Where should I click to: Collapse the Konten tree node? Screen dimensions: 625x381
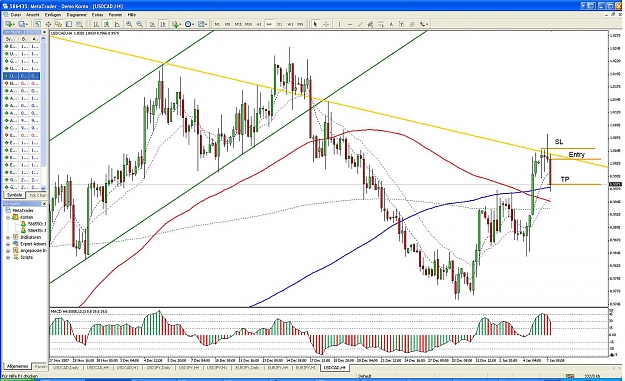(8, 218)
